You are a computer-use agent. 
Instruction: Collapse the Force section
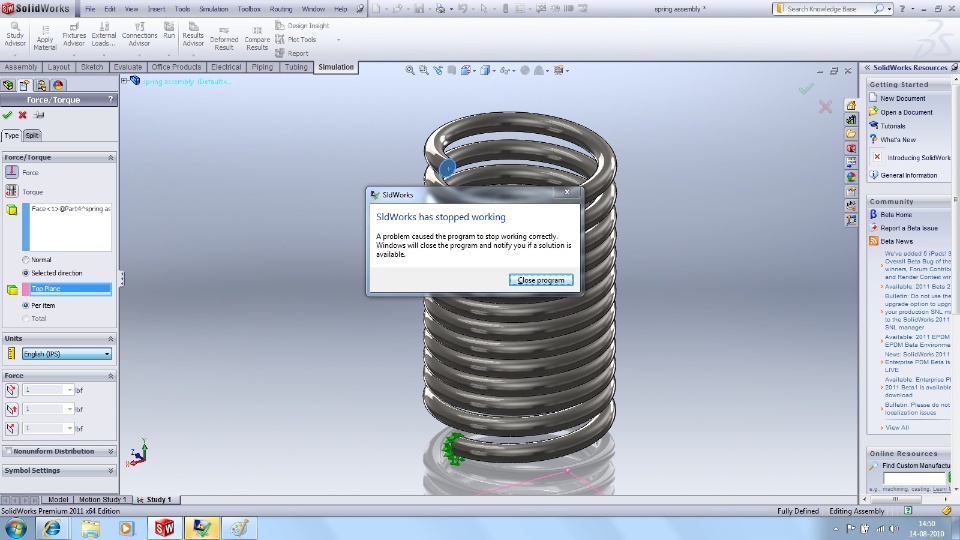[111, 376]
